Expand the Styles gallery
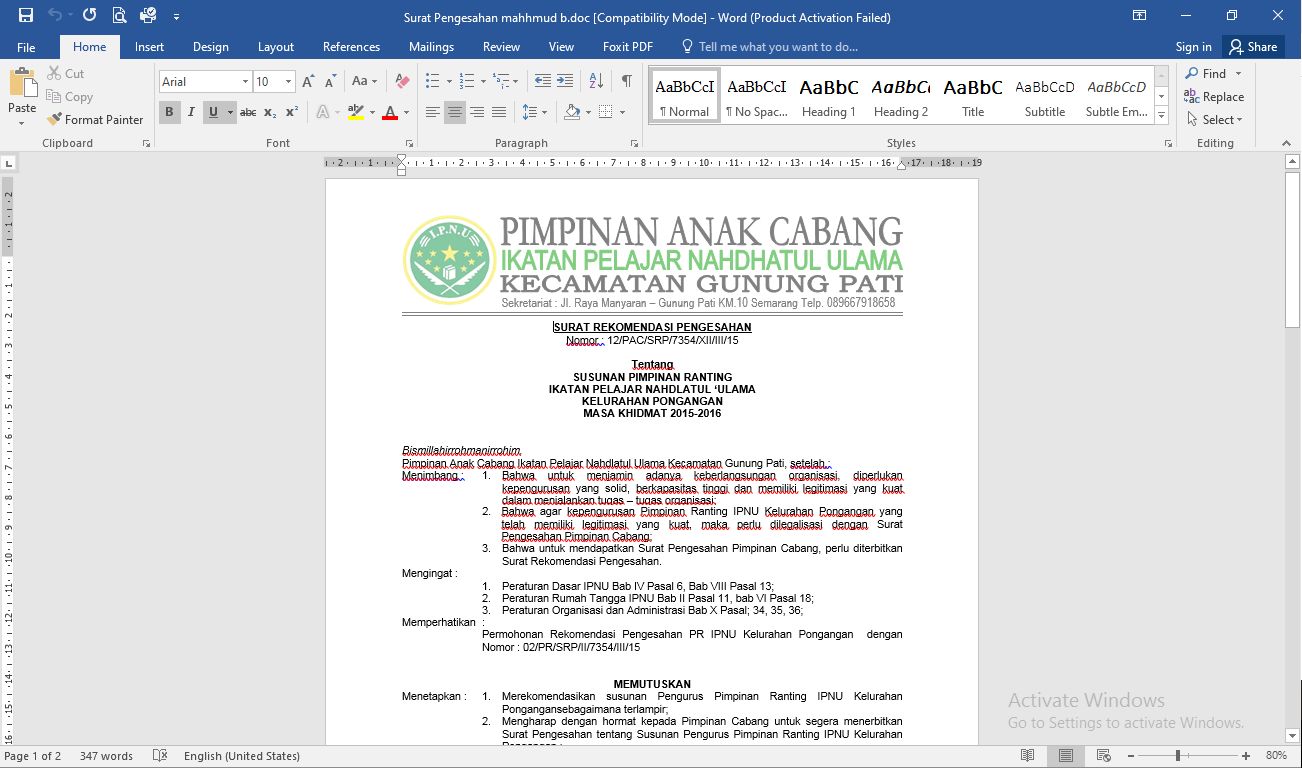Image resolution: width=1302 pixels, height=768 pixels. tap(1161, 117)
